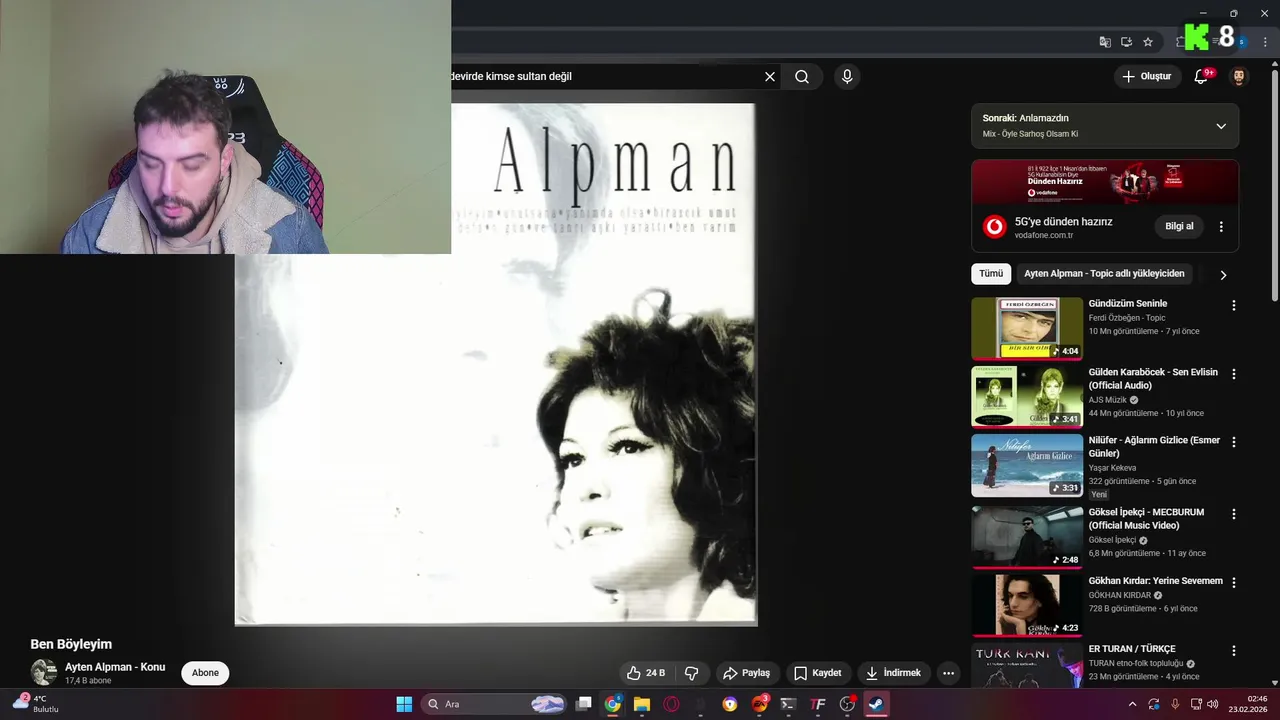Open options for ER TURAN / TÜRKÇE video
The image size is (1280, 720).
[x=1233, y=650]
